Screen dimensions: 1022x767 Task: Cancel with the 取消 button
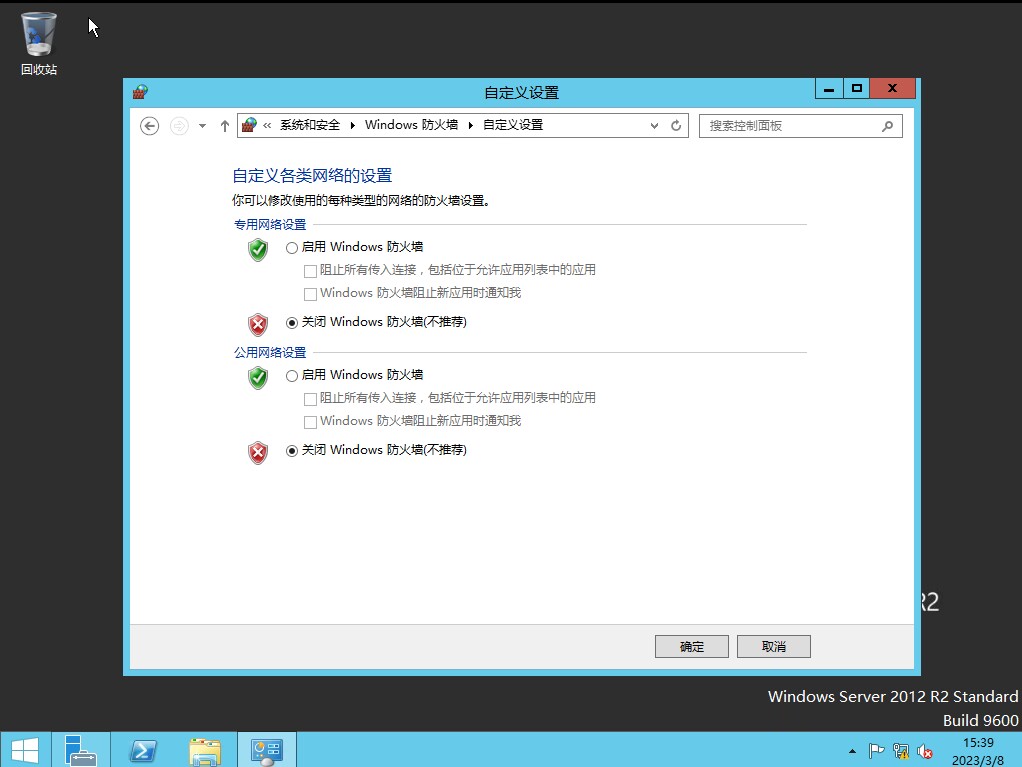point(774,646)
